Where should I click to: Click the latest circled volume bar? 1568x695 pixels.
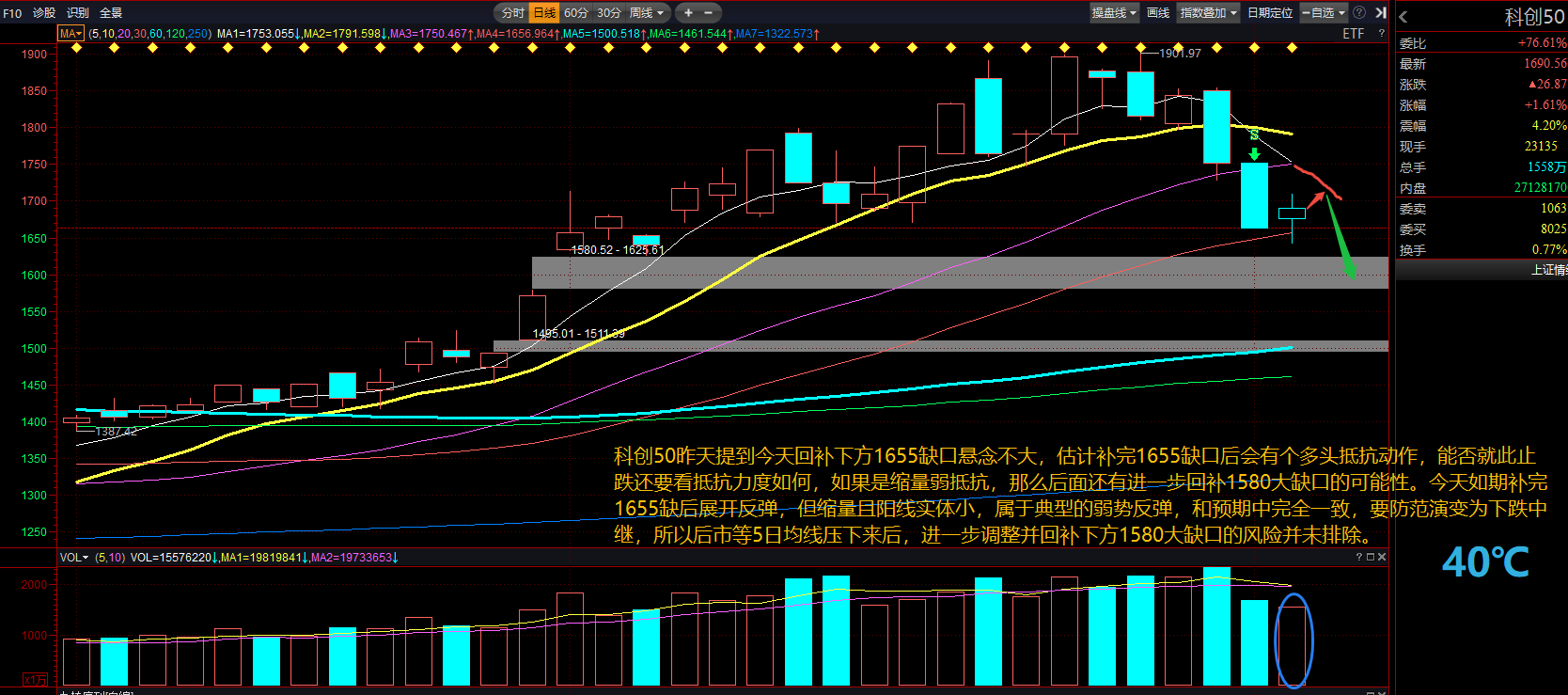[x=1293, y=646]
